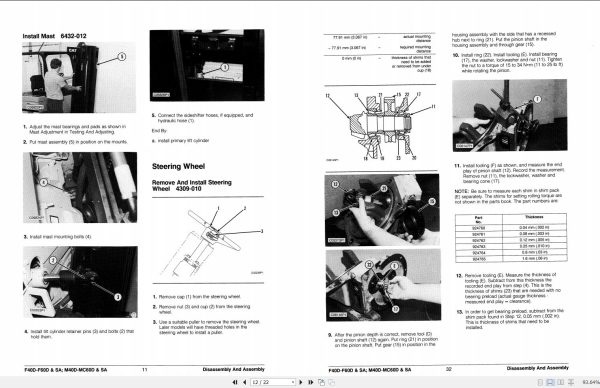Click the Steering Wheel section heading
Image resolution: width=600 pixels, height=388 pixels.
178,166
